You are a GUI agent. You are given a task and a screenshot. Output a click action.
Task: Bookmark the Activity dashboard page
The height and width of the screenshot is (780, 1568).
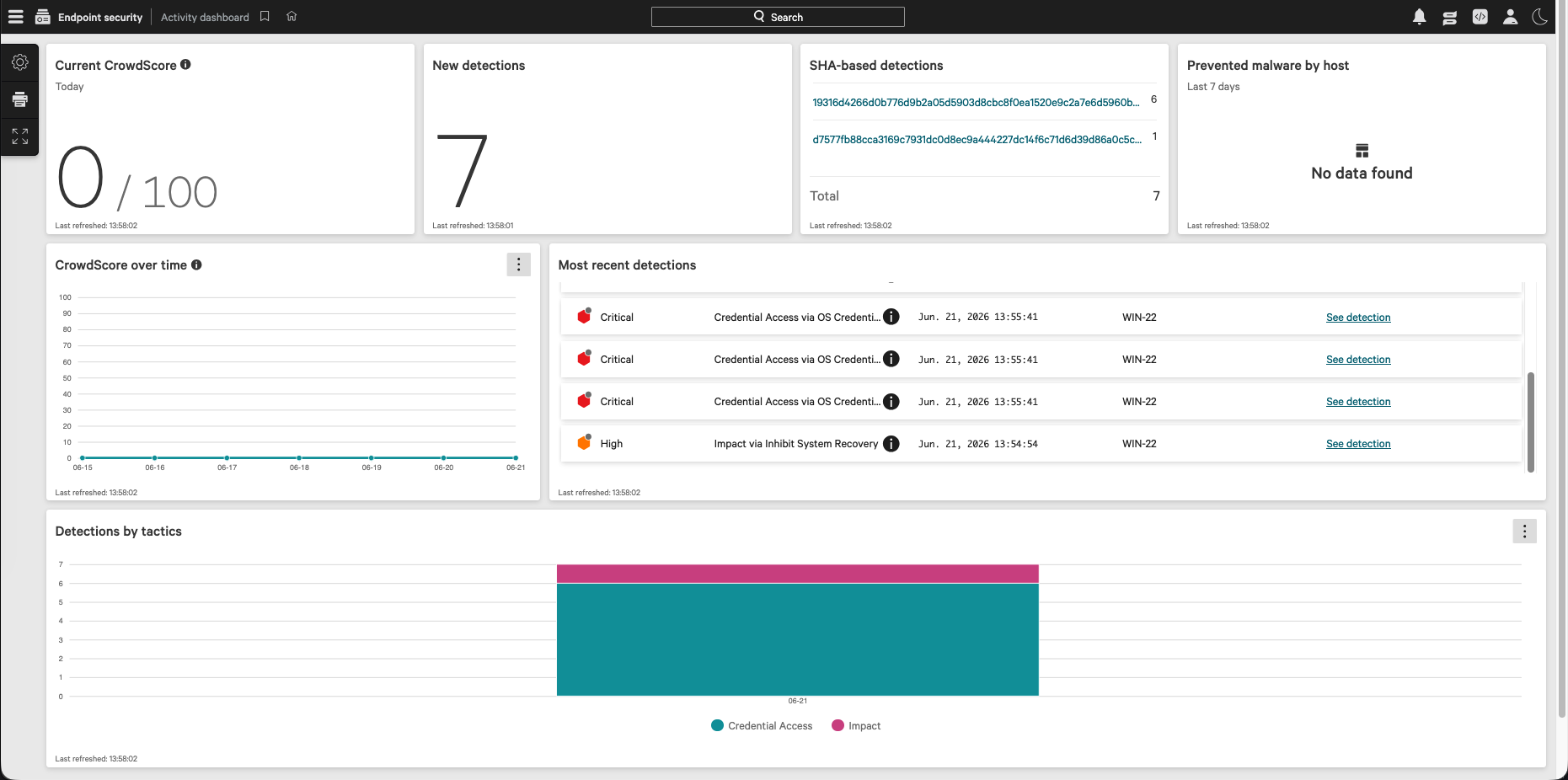265,17
